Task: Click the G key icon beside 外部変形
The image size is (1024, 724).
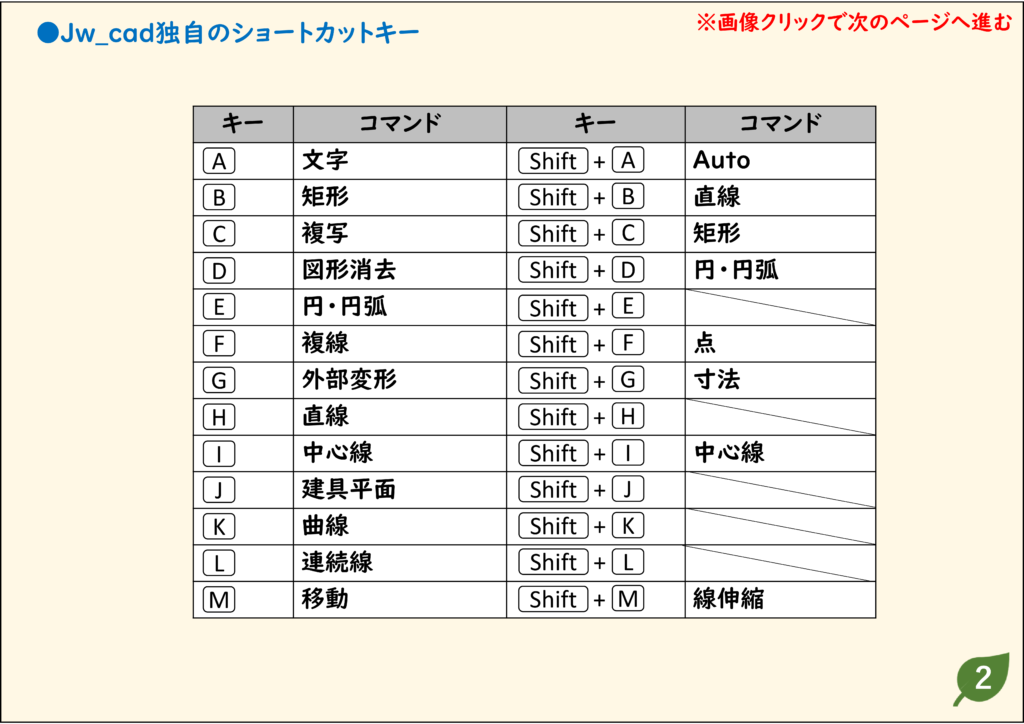Action: coord(219,380)
